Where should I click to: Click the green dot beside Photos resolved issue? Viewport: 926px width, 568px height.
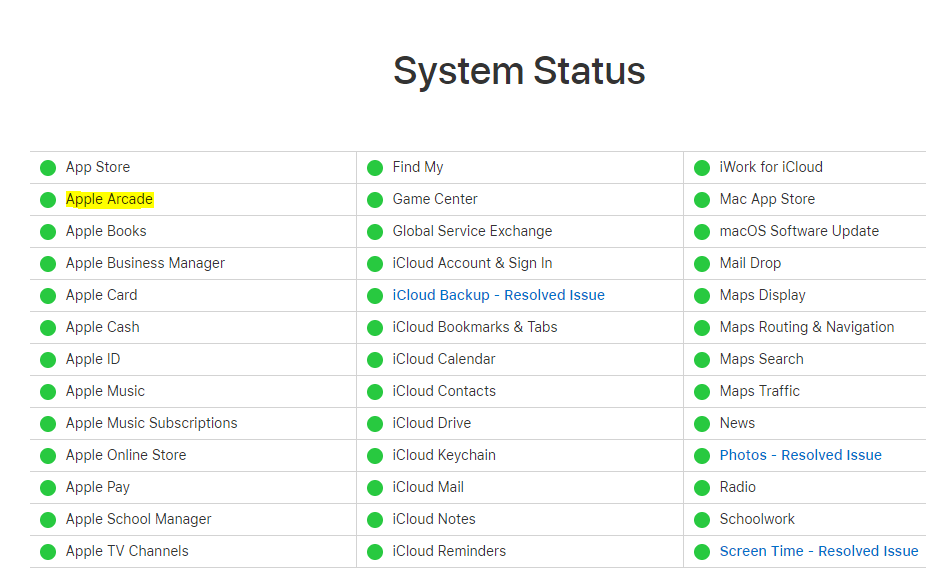tap(702, 456)
